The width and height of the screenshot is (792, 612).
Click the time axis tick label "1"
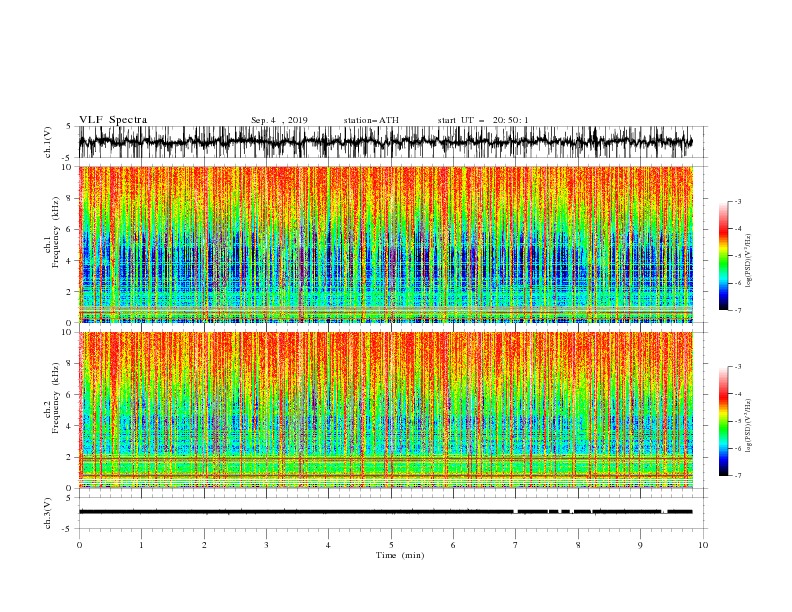coord(142,545)
